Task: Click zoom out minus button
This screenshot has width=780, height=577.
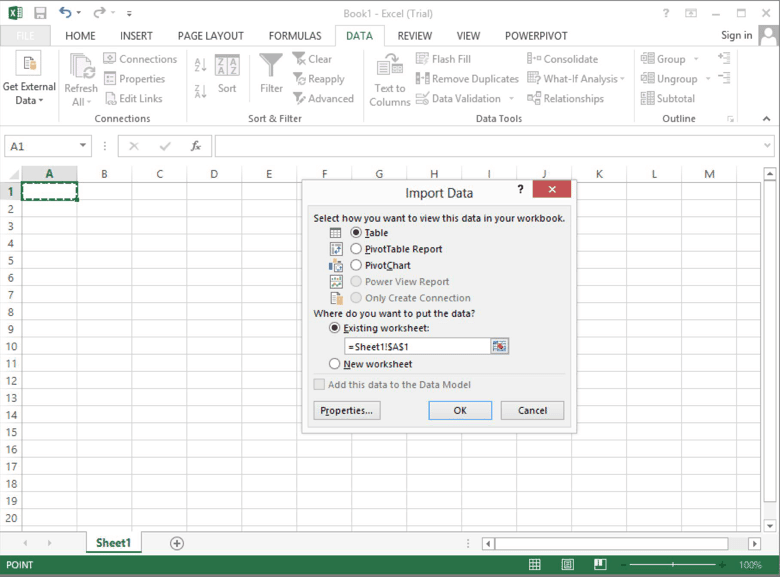Action: click(x=623, y=565)
